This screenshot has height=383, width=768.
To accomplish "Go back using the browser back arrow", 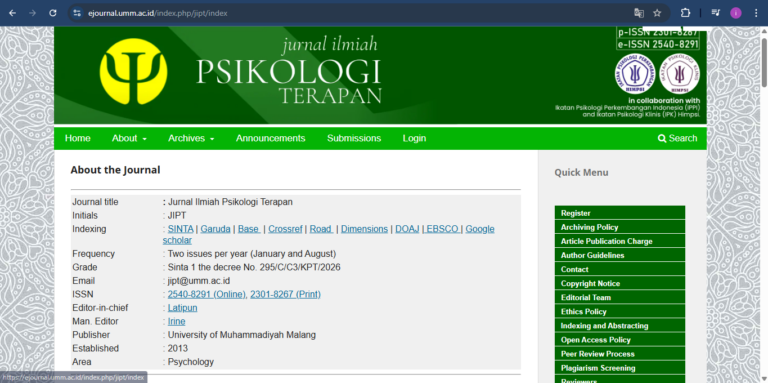I will pyautogui.click(x=13, y=13).
